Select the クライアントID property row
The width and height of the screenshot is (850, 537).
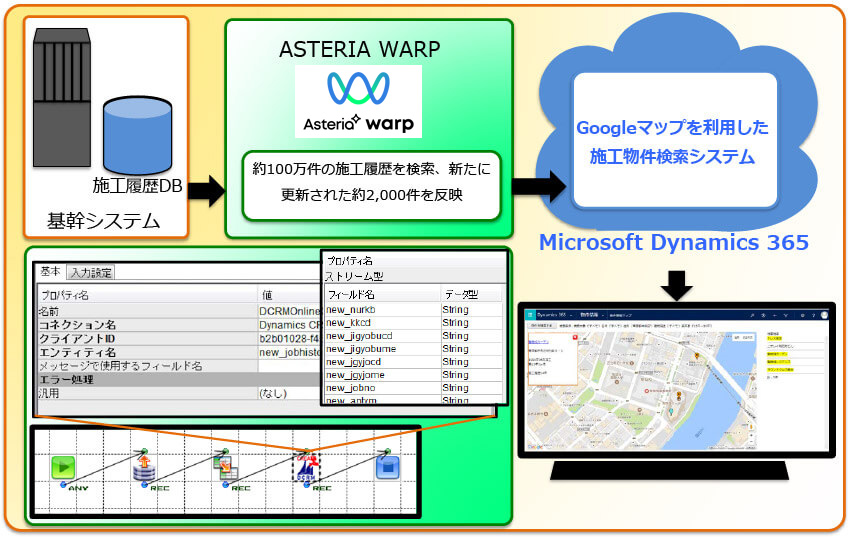point(179,338)
